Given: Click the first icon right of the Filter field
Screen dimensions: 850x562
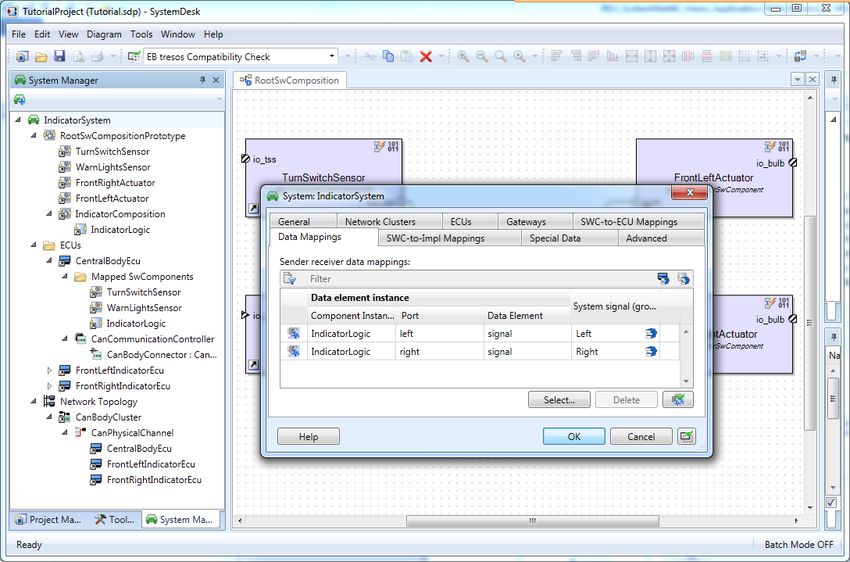Looking at the screenshot, I should [663, 279].
